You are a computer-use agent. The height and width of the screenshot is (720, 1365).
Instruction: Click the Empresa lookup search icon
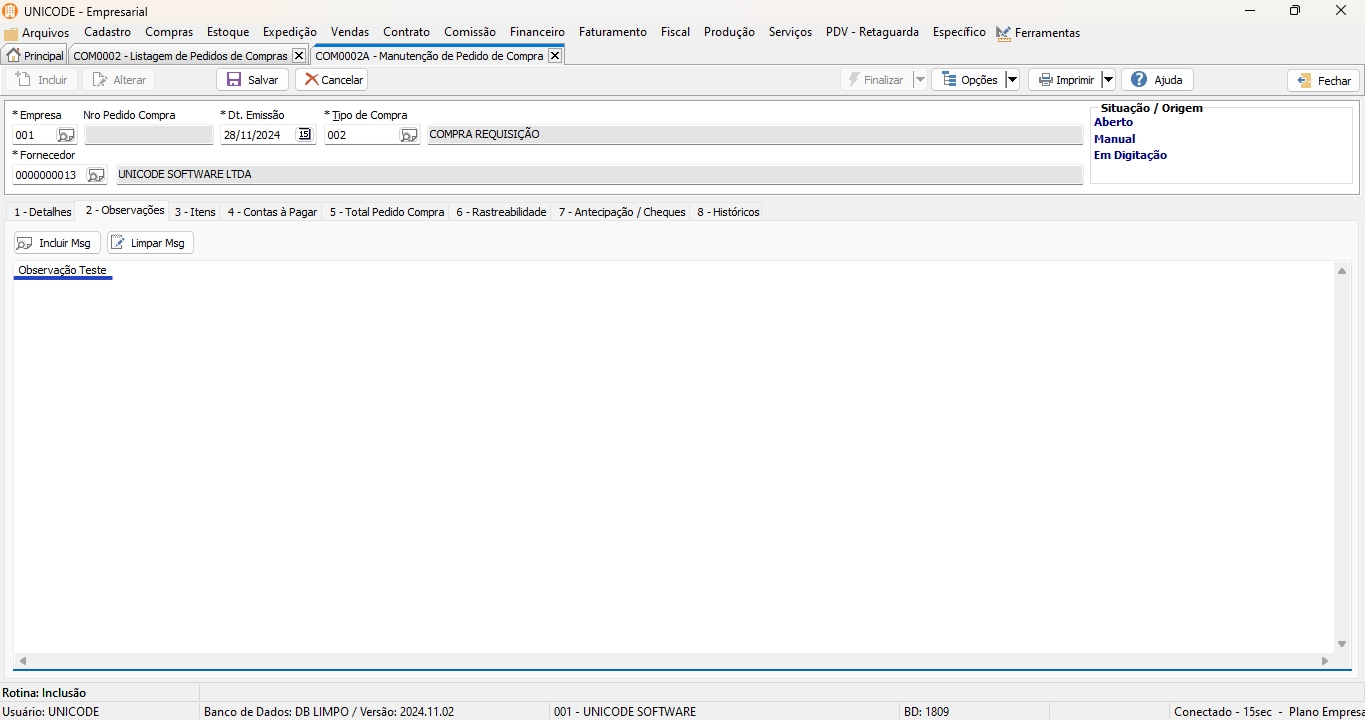point(66,135)
